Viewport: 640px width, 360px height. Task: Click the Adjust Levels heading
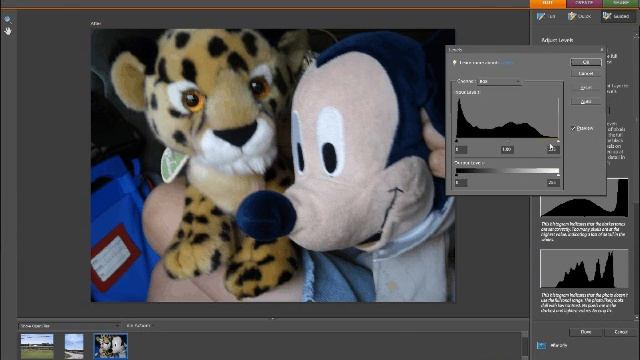pyautogui.click(x=557, y=40)
